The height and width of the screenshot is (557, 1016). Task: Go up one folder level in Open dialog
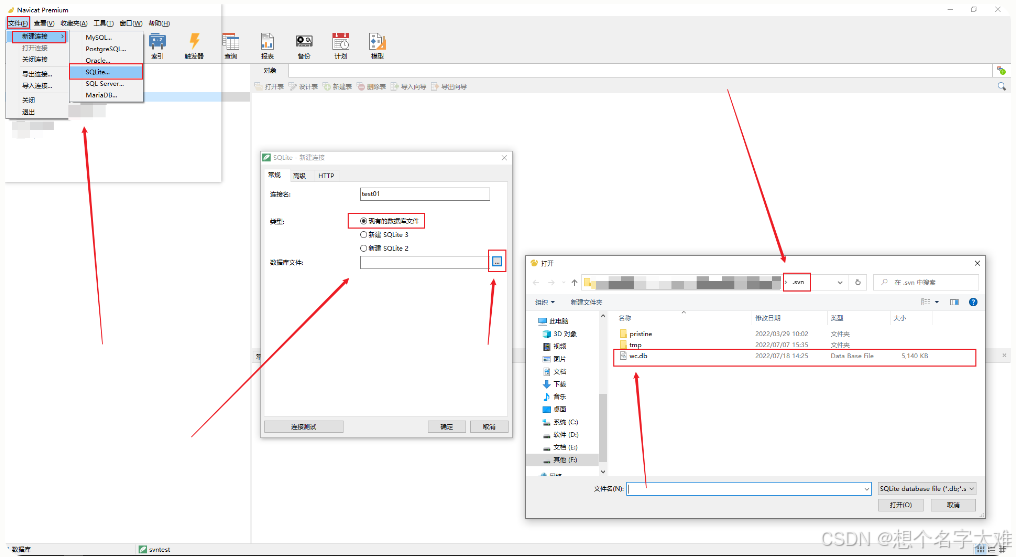tap(574, 282)
